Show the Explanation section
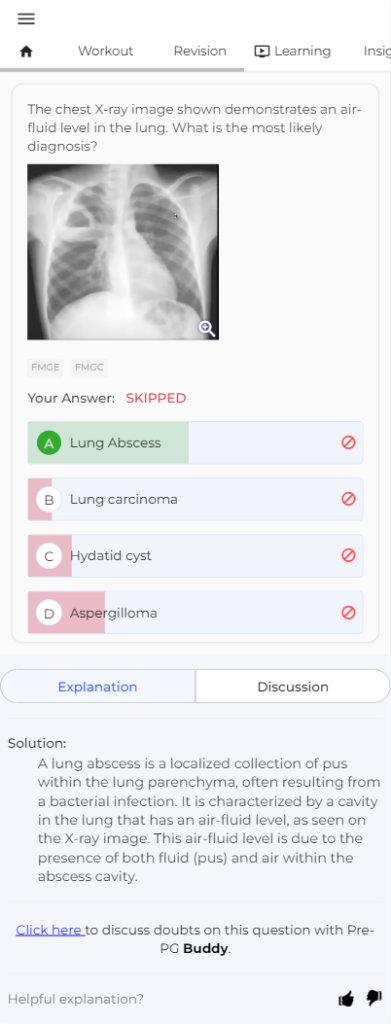 click(97, 686)
